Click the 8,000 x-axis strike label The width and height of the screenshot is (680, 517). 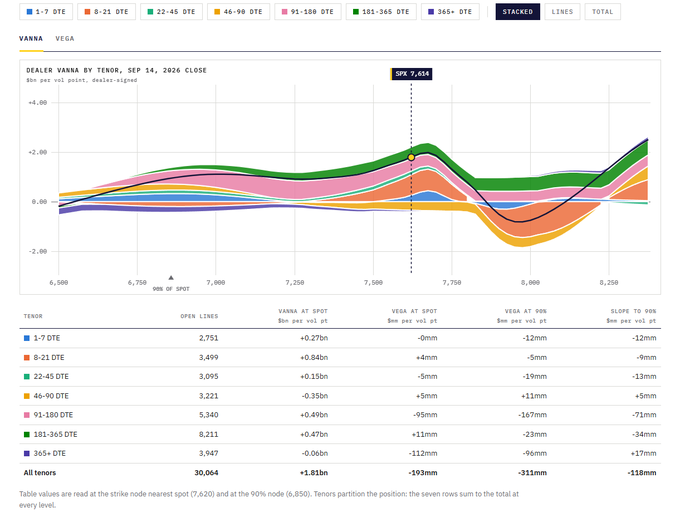[x=530, y=282]
